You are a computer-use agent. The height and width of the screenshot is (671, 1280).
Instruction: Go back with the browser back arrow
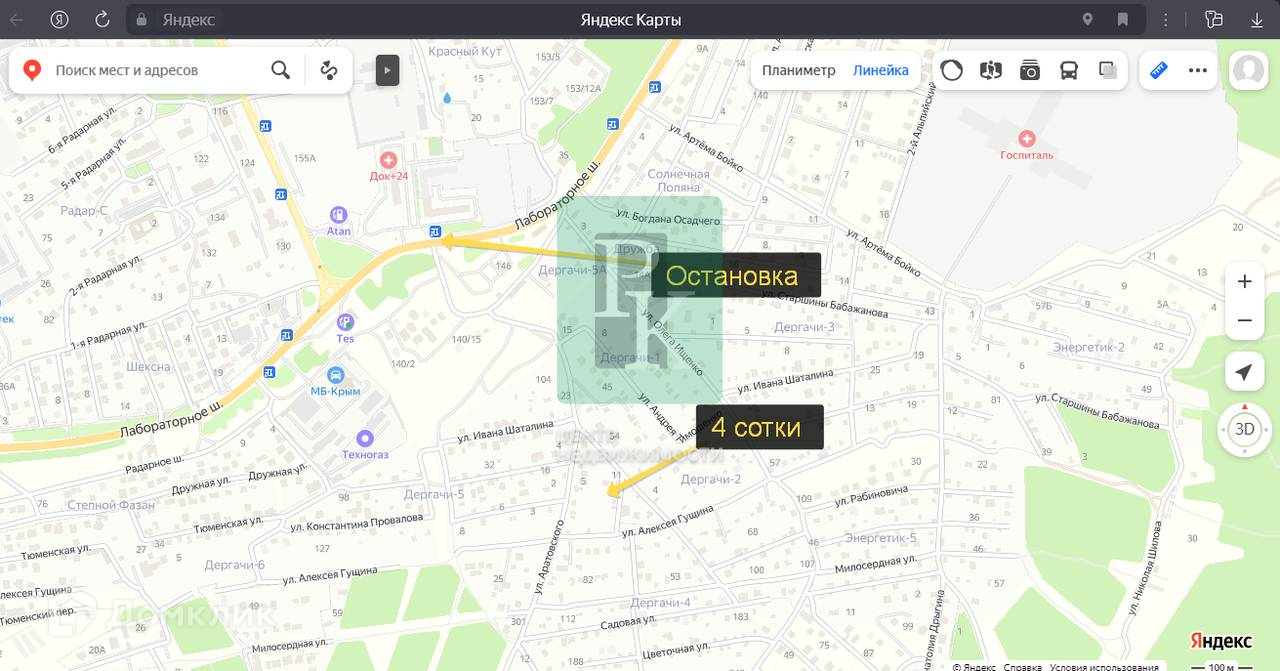click(x=17, y=19)
